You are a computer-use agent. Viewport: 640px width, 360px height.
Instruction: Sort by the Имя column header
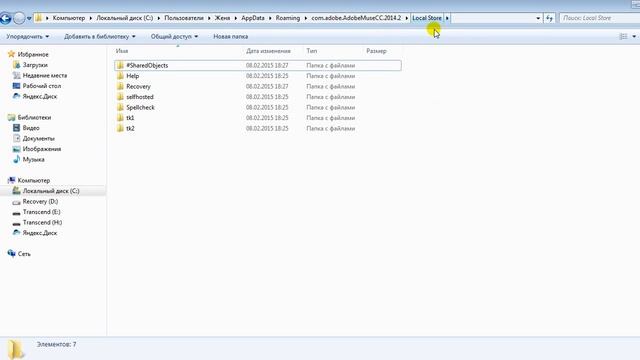tap(122, 51)
